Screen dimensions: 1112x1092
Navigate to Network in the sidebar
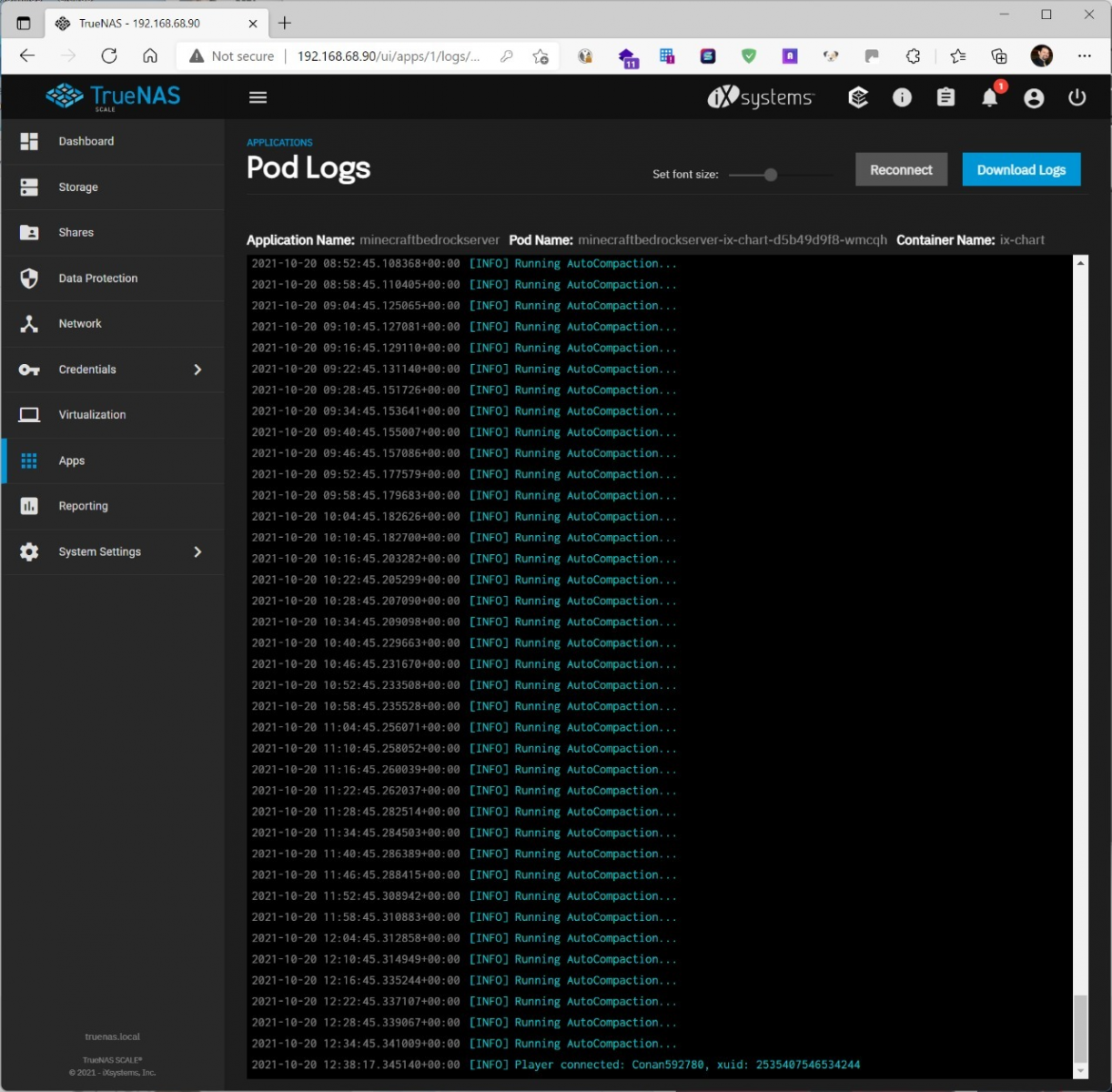[x=113, y=324]
